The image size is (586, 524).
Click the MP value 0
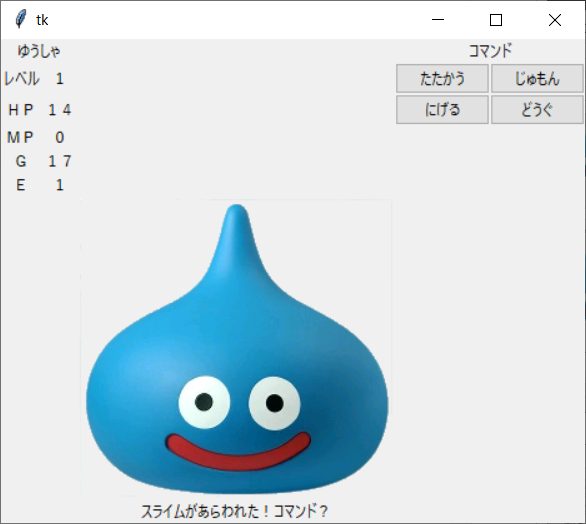(x=60, y=138)
